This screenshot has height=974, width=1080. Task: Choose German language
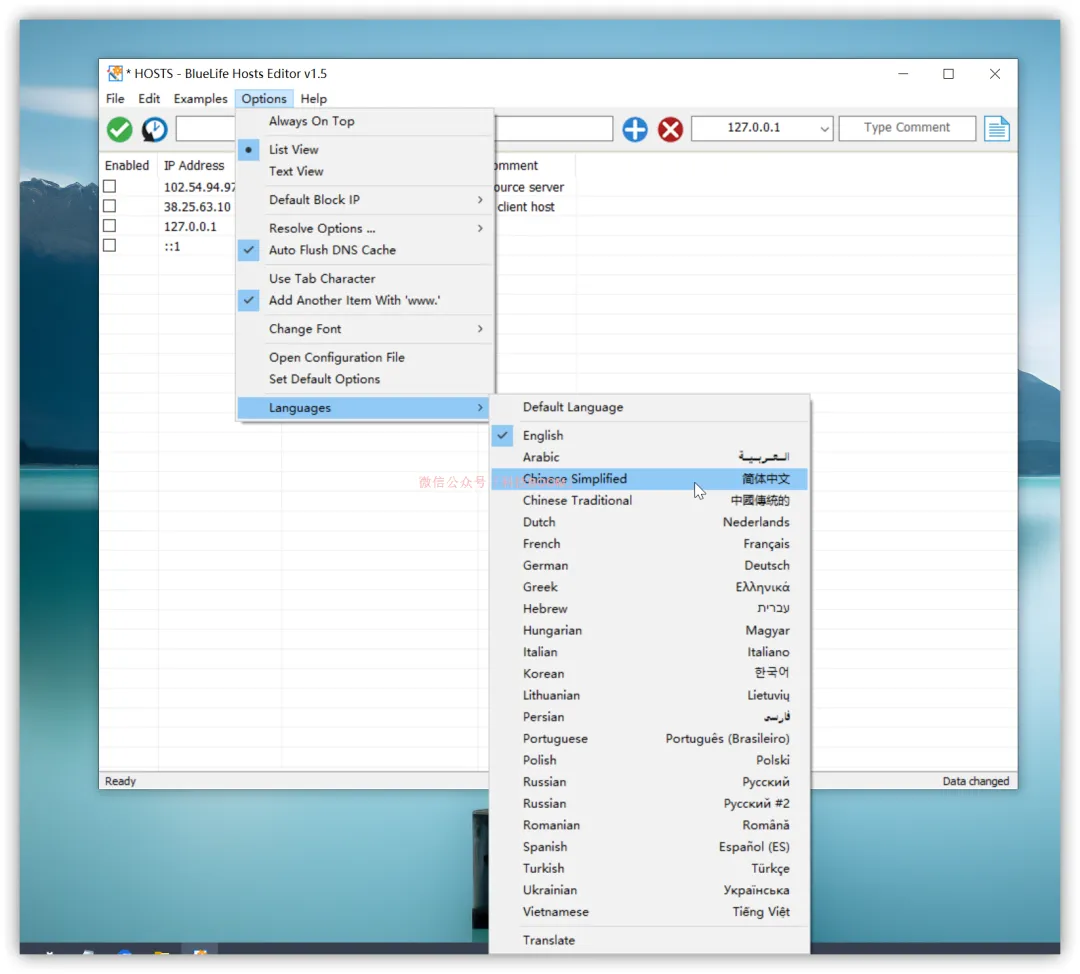(x=650, y=566)
